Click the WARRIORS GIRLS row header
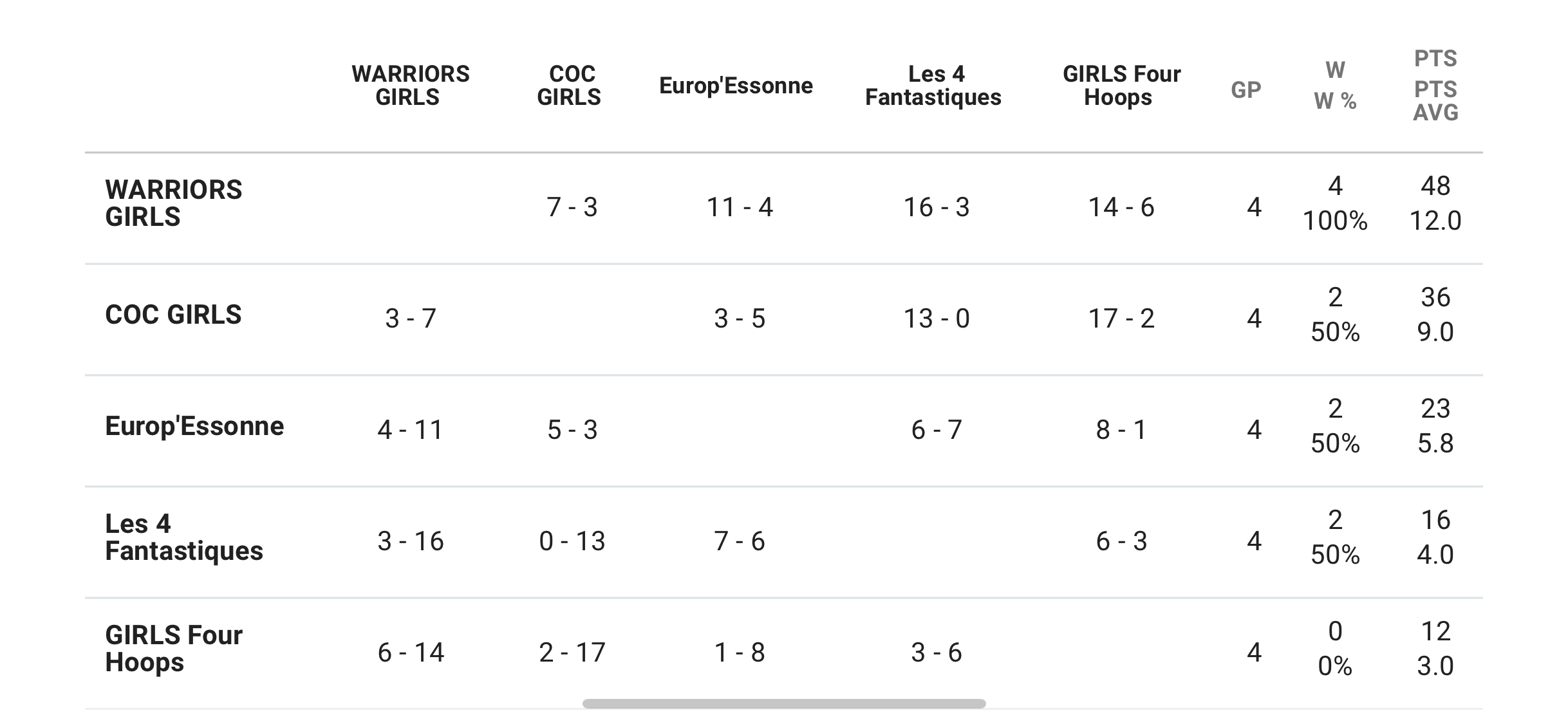This screenshot has width=1568, height=724. (174, 203)
